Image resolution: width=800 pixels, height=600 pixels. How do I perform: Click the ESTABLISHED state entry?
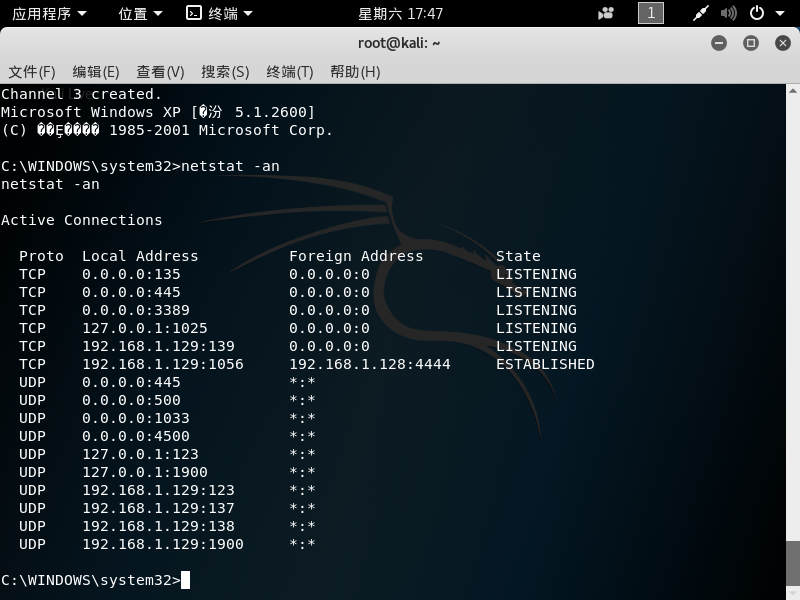pyautogui.click(x=545, y=364)
